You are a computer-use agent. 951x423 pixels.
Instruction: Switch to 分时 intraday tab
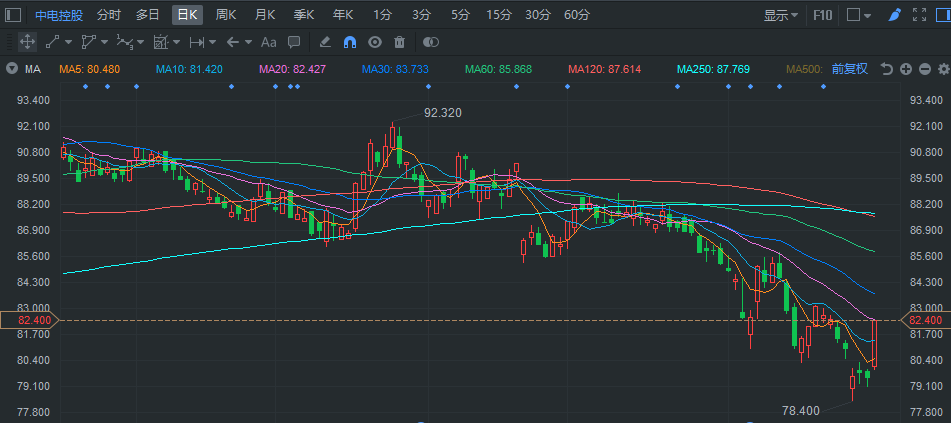tap(109, 15)
